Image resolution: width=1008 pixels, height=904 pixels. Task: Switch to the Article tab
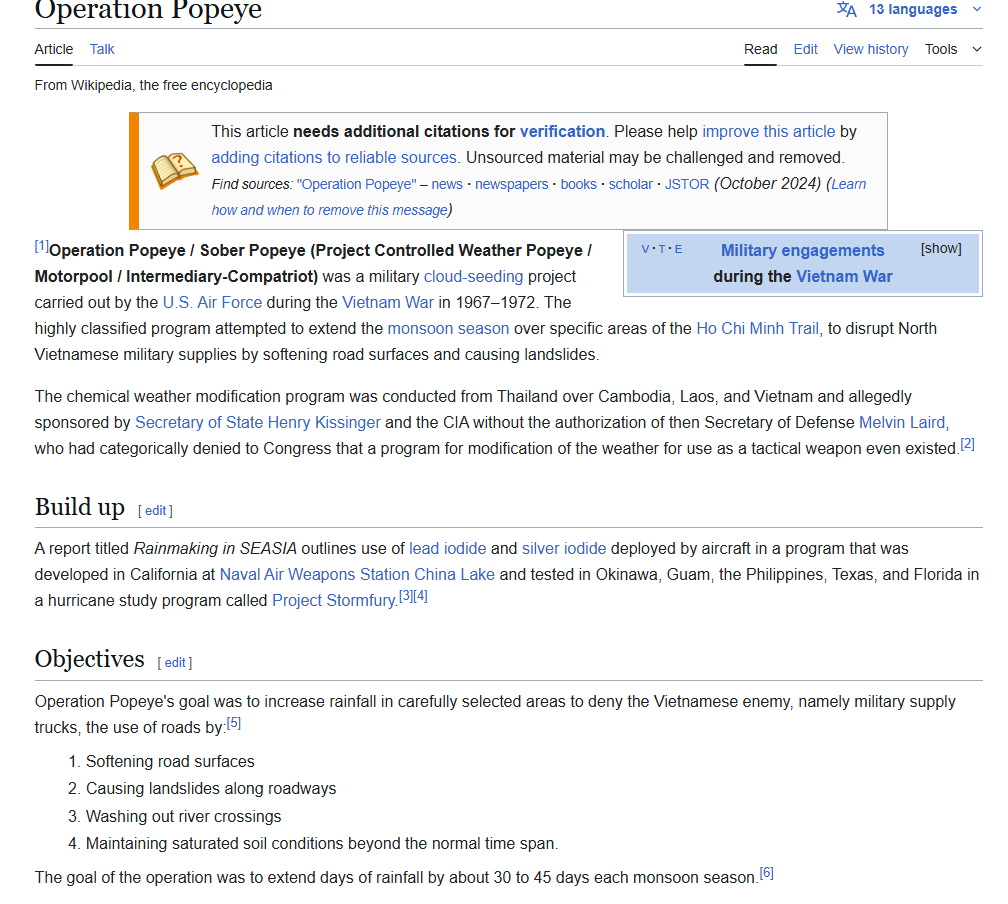pos(53,50)
